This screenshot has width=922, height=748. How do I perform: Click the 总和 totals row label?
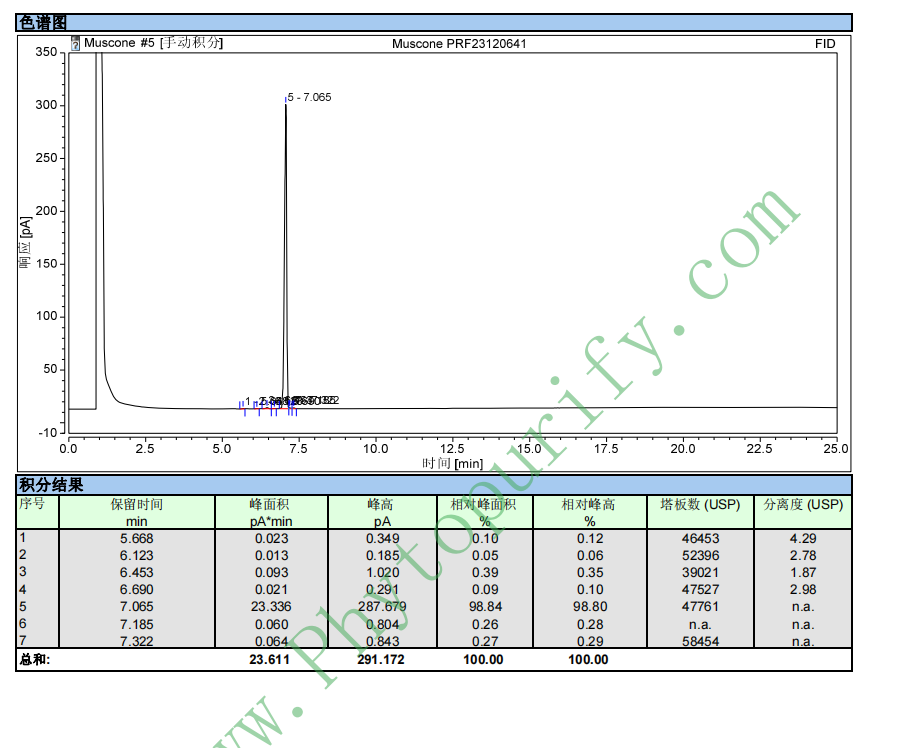(x=35, y=660)
